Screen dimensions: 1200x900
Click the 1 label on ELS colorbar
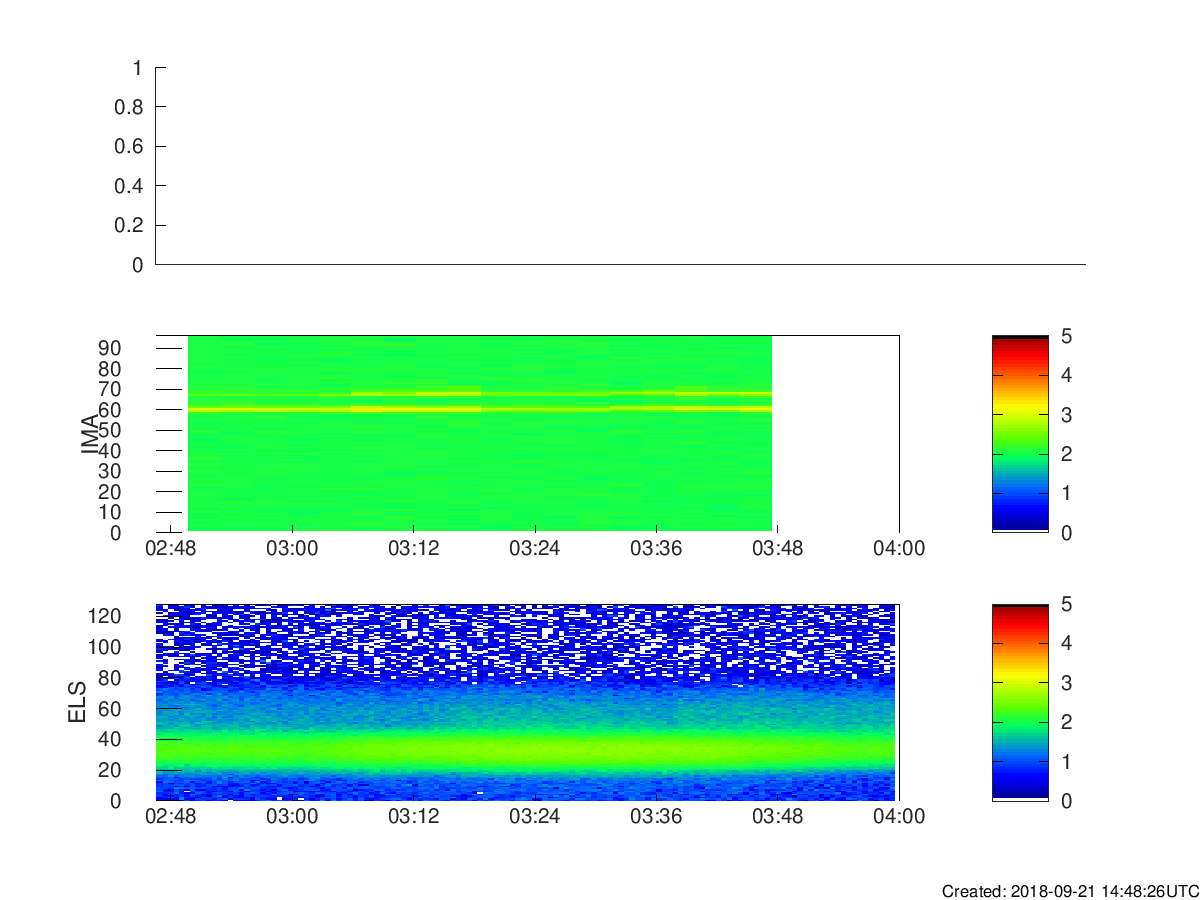click(1065, 761)
